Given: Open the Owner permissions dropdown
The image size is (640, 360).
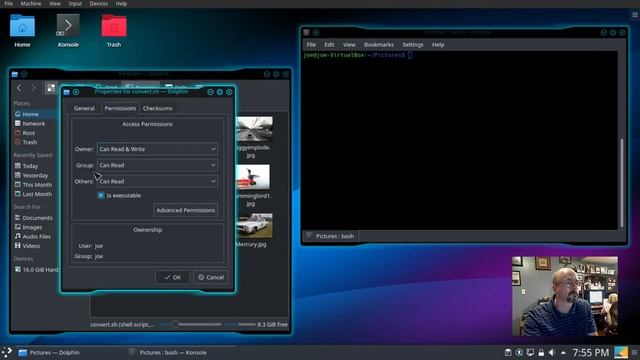Looking at the screenshot, I should tap(157, 149).
